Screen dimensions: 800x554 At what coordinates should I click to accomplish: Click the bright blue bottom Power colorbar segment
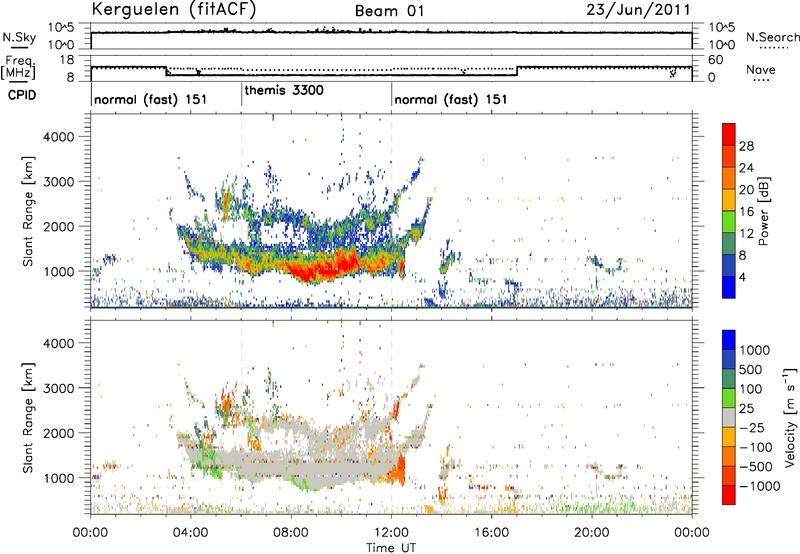[x=729, y=287]
